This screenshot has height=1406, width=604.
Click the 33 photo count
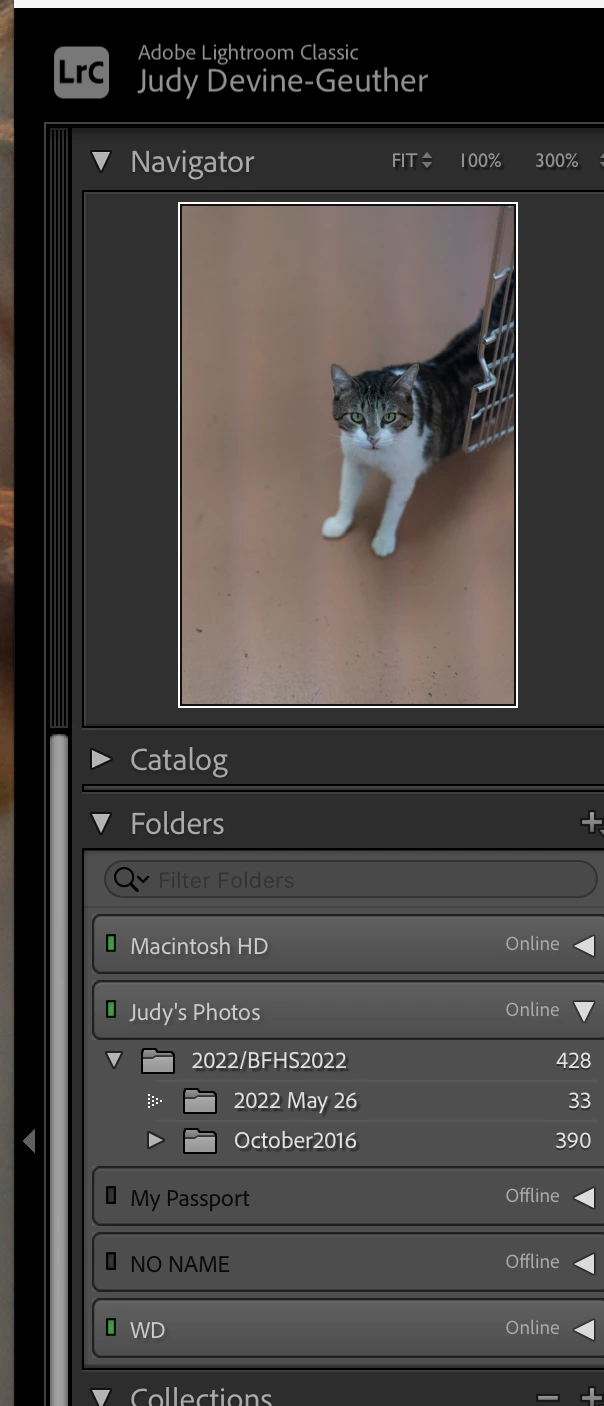(x=579, y=1101)
